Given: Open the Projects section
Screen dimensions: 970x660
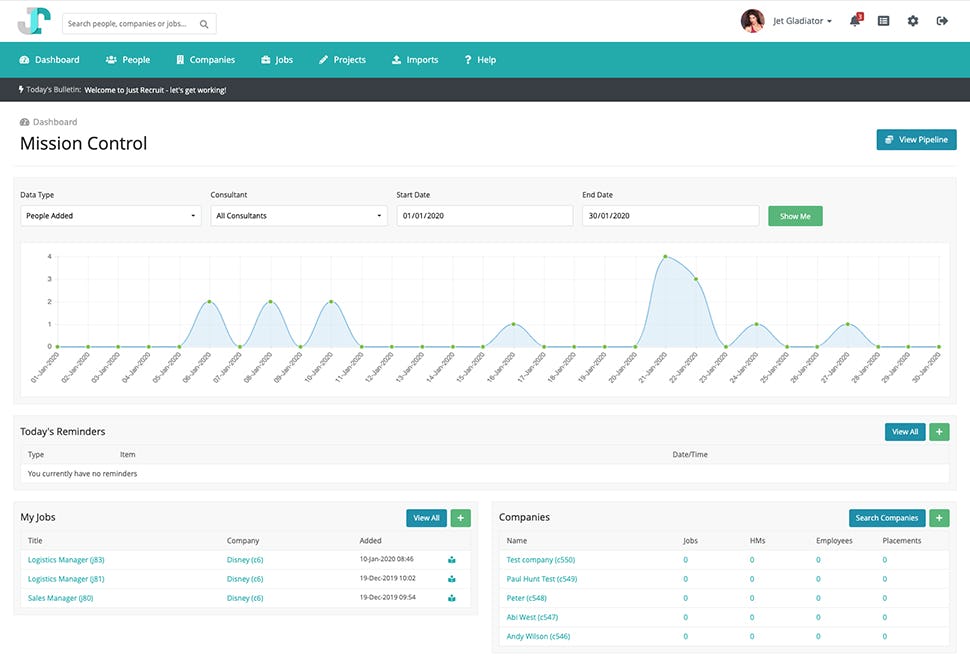Looking at the screenshot, I should [x=342, y=59].
